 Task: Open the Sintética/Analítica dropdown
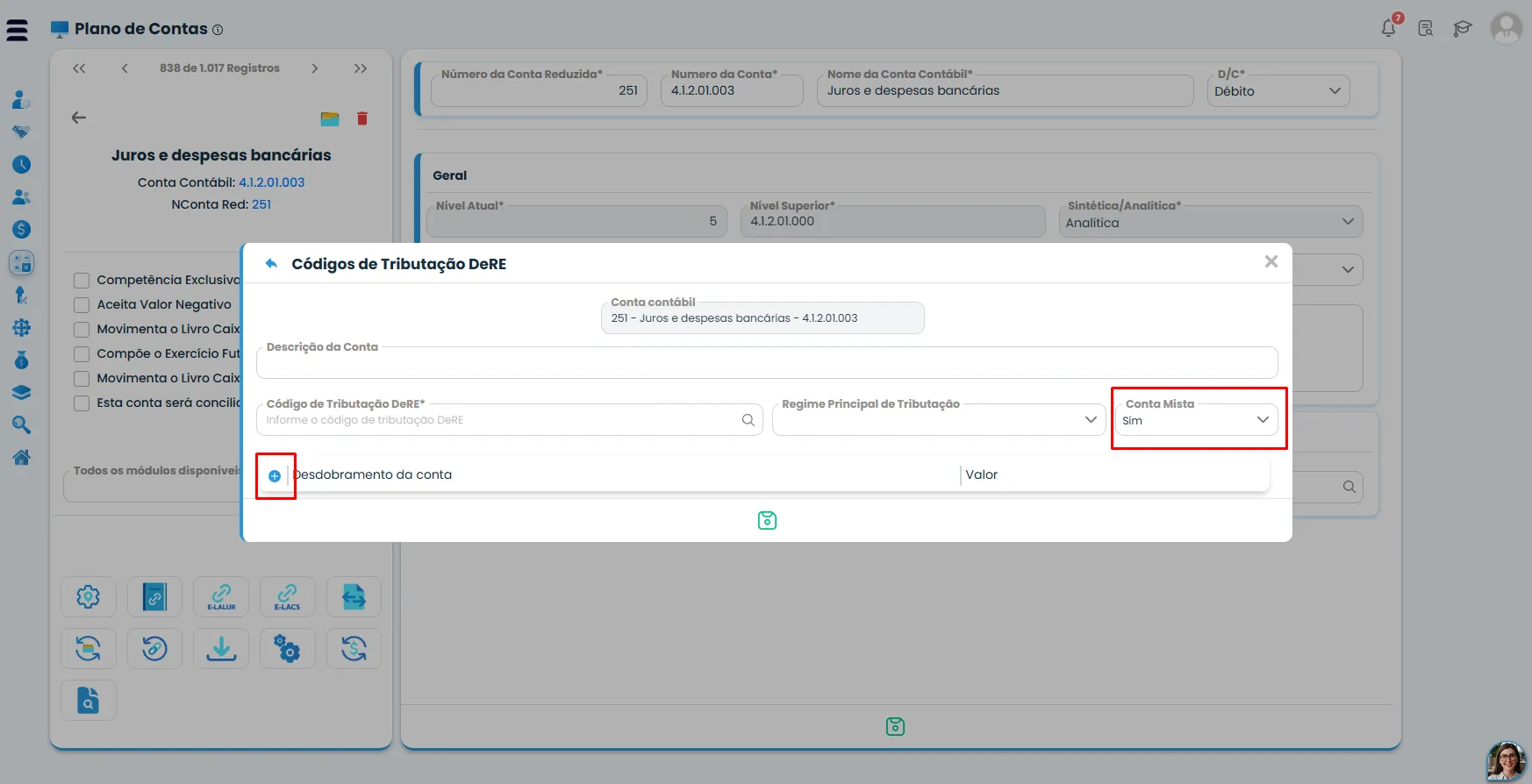point(1211,222)
